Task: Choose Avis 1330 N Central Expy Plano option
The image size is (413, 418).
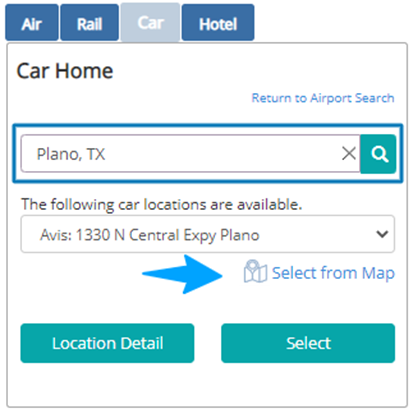Action: (x=150, y=235)
